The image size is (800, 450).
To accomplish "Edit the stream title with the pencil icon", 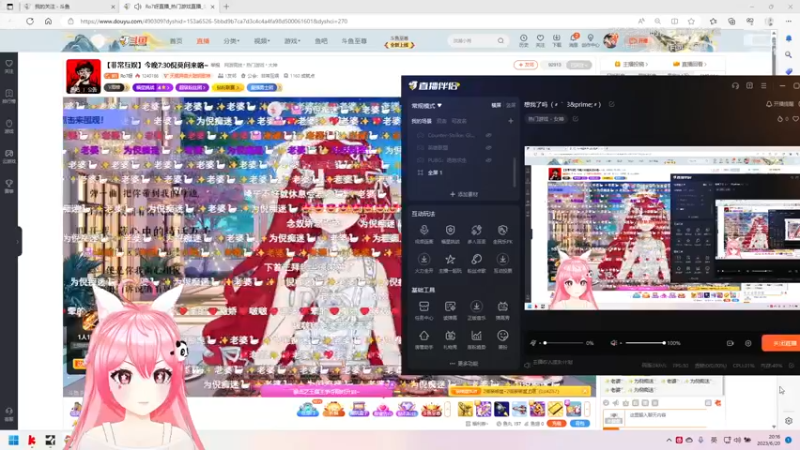I will click(611, 105).
